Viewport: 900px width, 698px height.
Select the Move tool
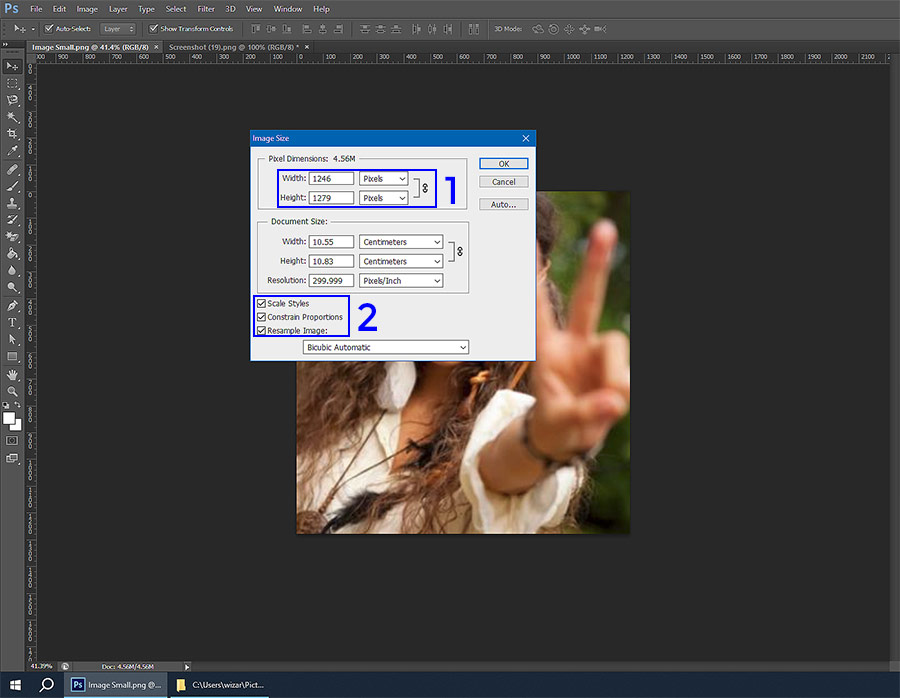click(x=12, y=66)
